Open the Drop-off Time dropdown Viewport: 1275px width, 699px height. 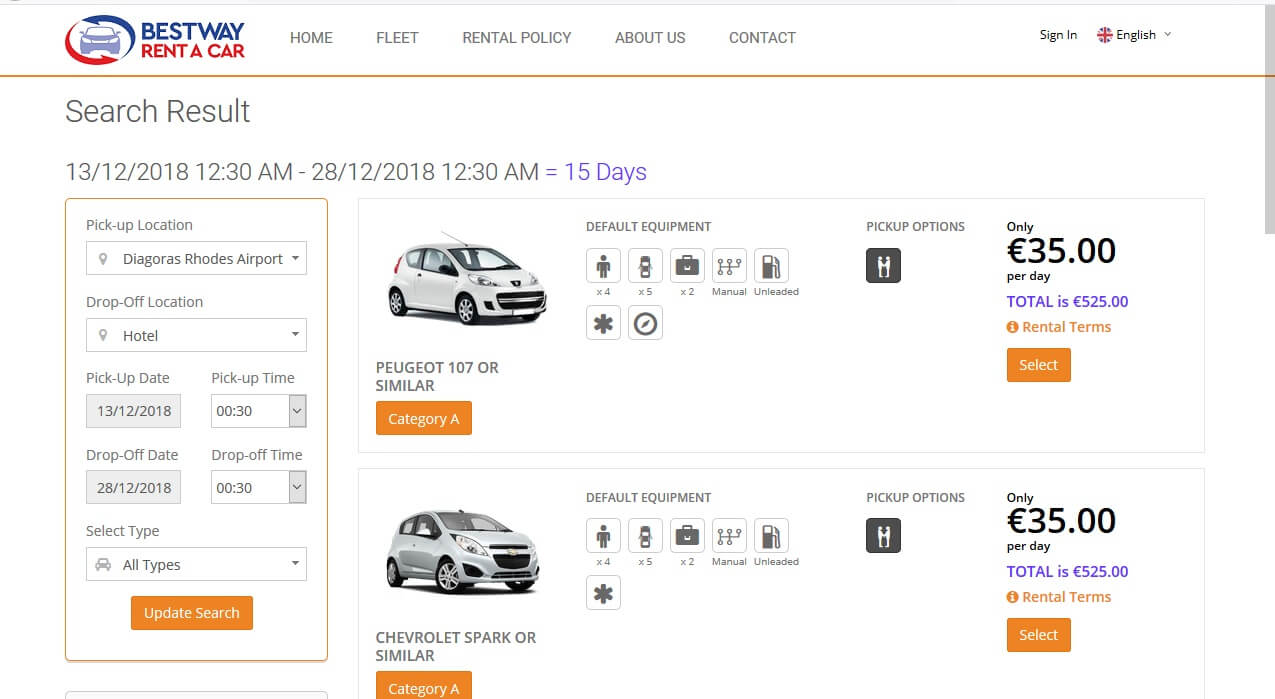[258, 488]
